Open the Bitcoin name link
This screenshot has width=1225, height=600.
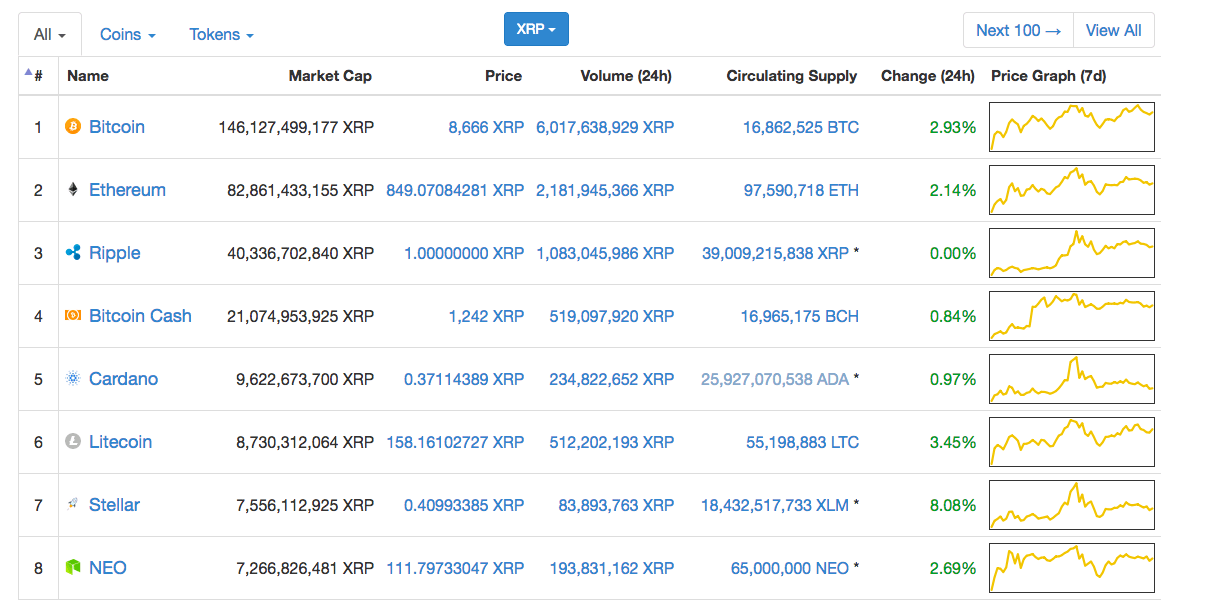(x=117, y=127)
